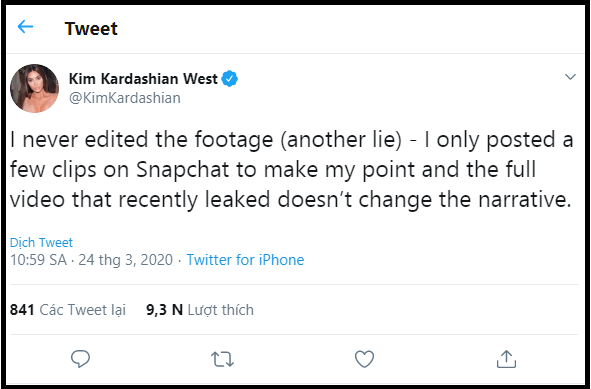Click the Lượt thích label
This screenshot has width=591, height=389.
[220, 310]
